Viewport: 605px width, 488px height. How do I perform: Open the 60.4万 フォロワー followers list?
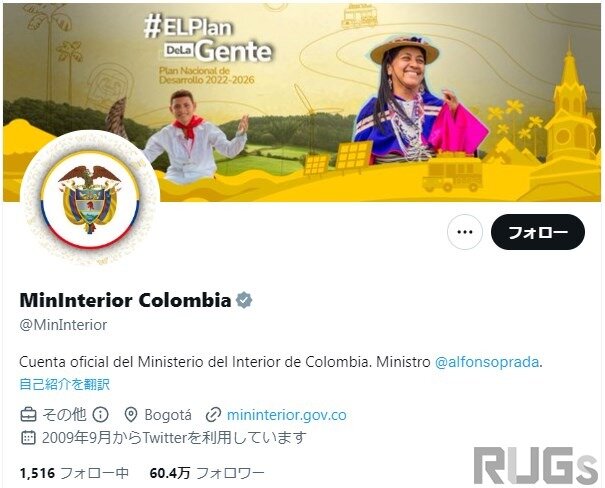tap(207, 473)
